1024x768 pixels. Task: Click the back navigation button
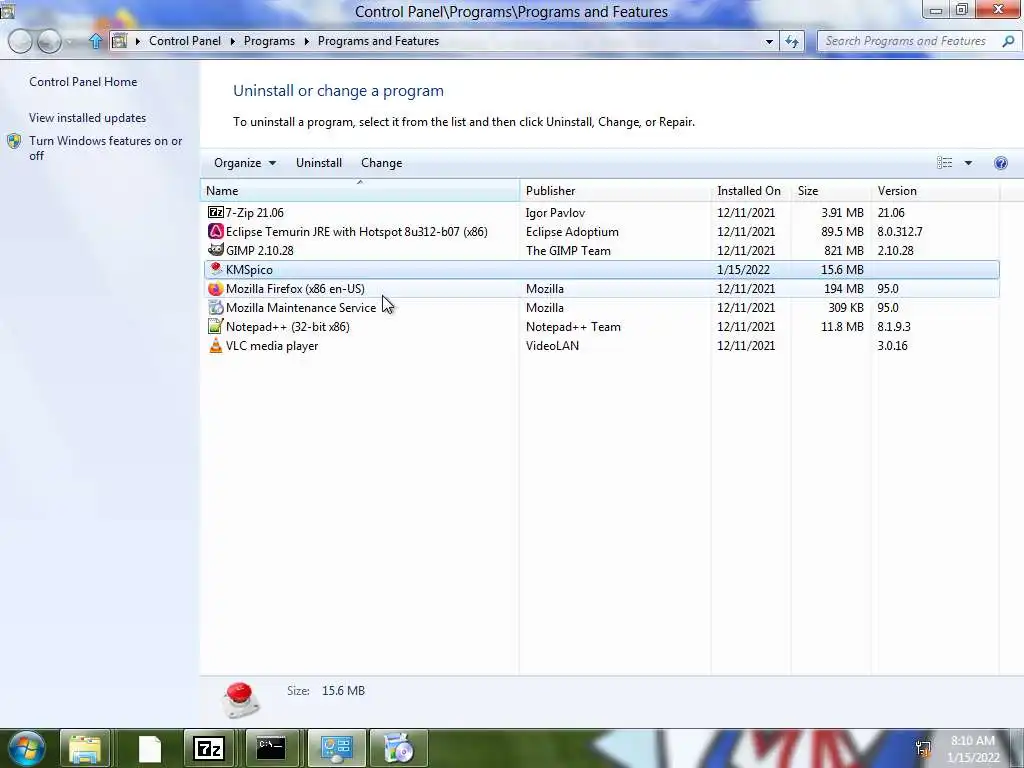pyautogui.click(x=20, y=41)
